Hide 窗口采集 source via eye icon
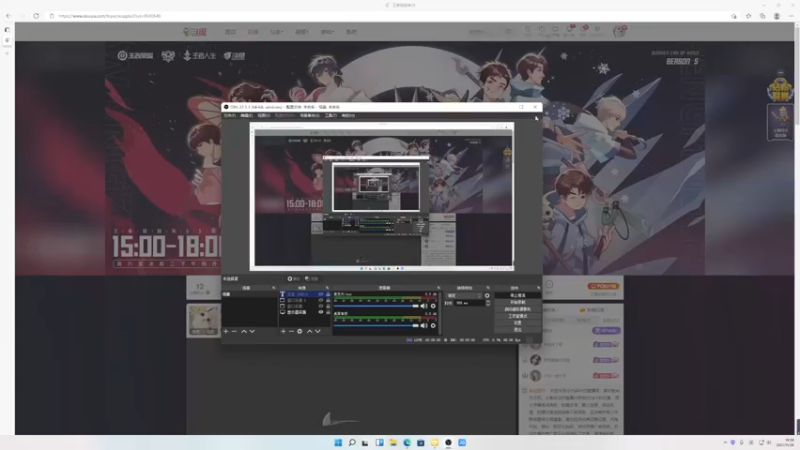The image size is (800, 450). click(320, 306)
